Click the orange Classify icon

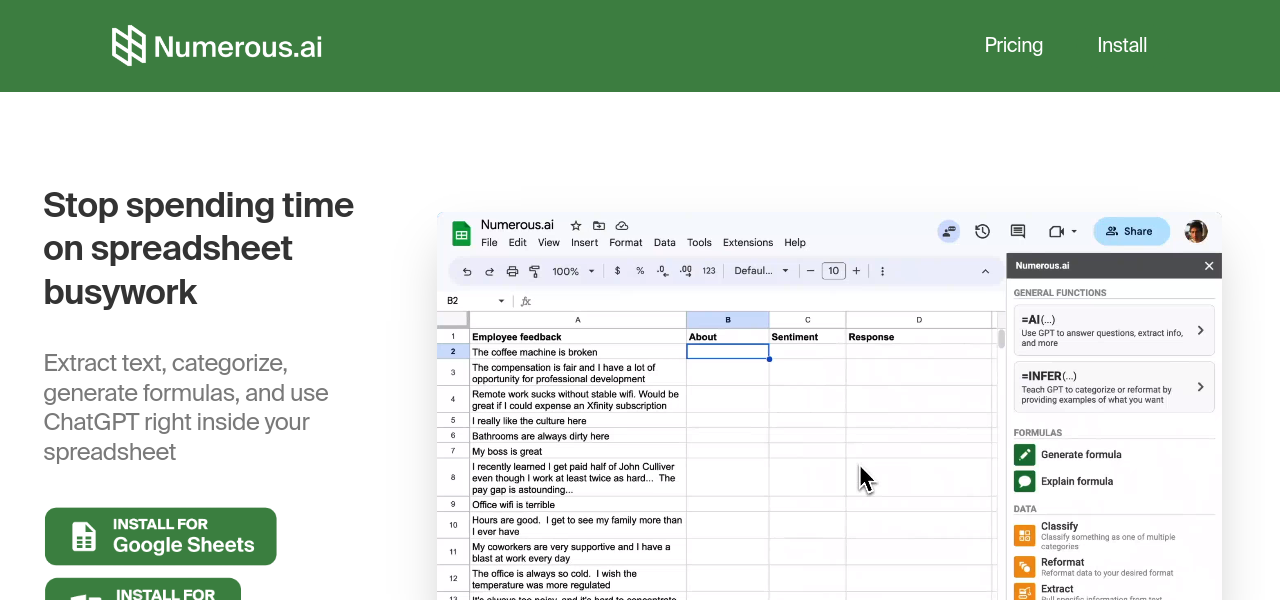[x=1024, y=535]
